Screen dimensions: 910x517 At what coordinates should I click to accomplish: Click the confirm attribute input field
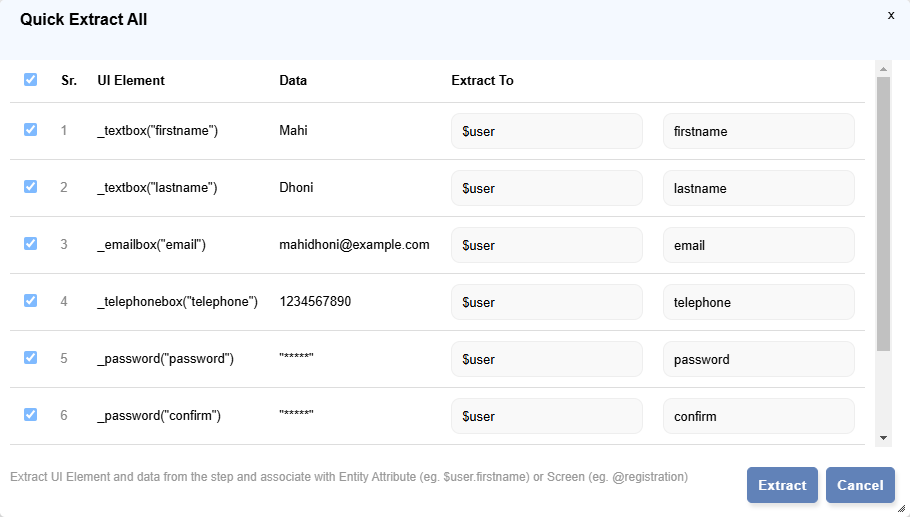click(x=758, y=416)
